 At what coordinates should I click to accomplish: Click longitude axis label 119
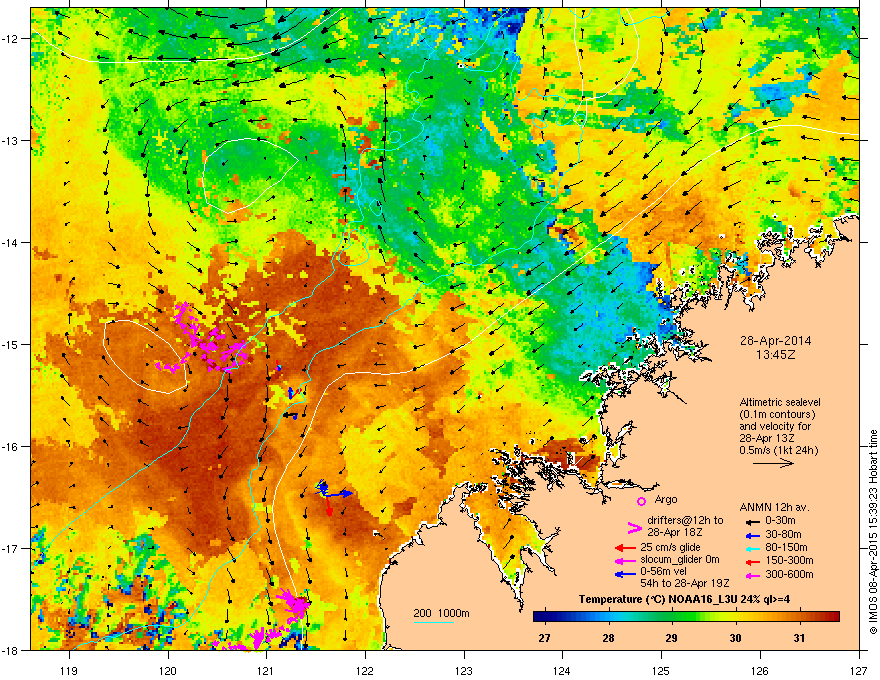pos(70,670)
